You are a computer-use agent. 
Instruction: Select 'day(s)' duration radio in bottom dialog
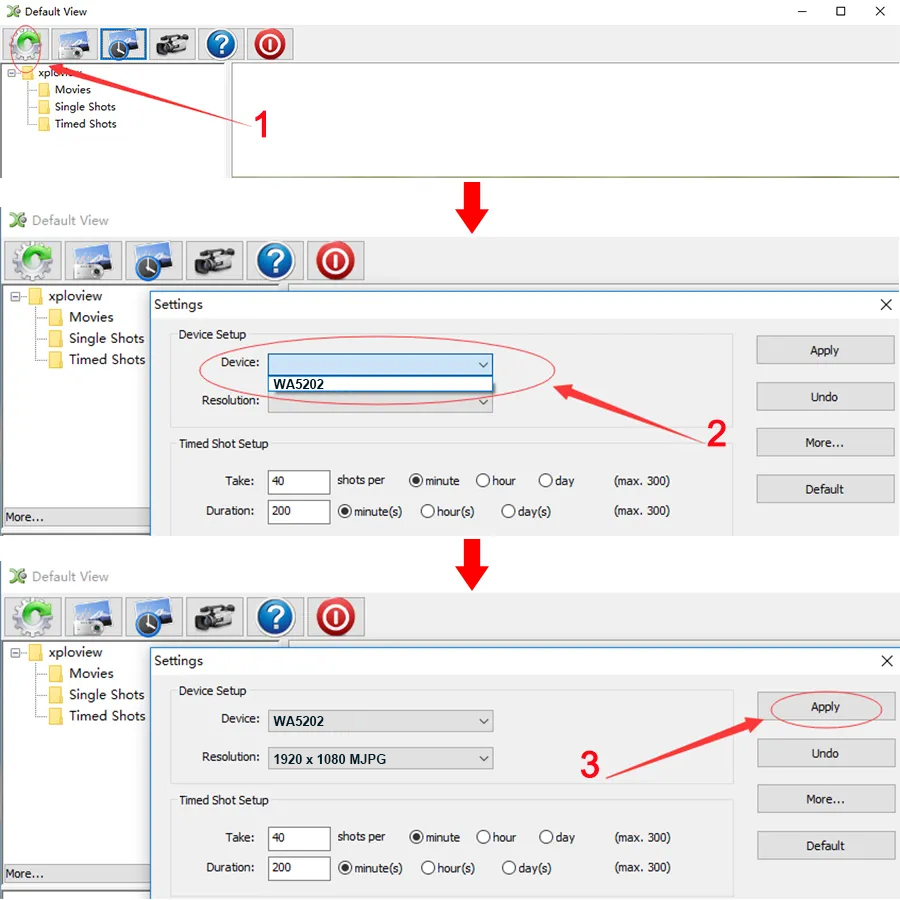pos(510,867)
